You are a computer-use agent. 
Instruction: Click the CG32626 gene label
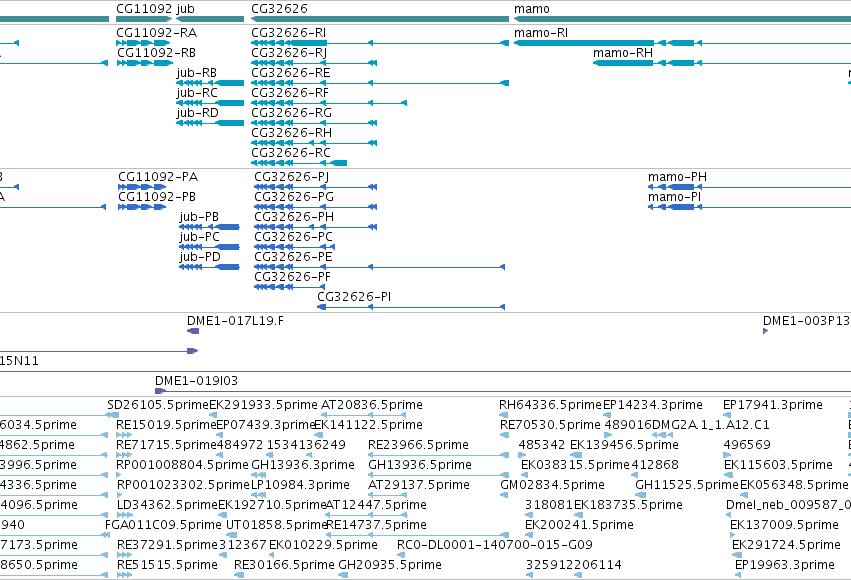279,9
